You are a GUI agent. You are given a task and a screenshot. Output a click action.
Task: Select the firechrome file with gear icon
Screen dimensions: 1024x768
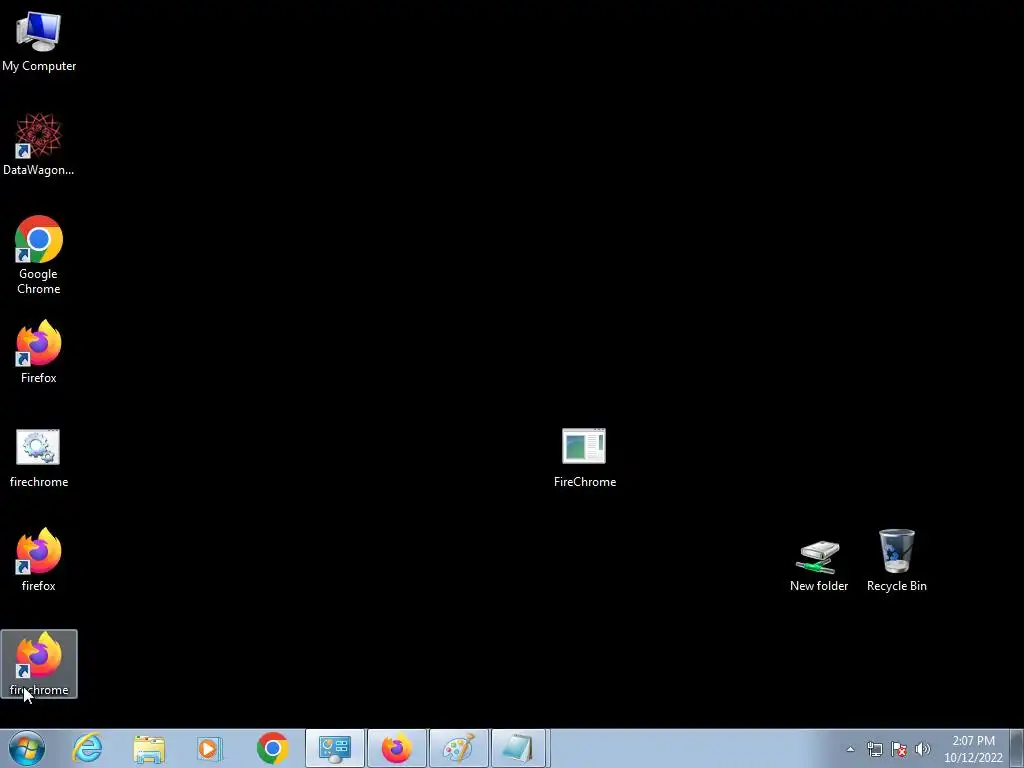[39, 458]
